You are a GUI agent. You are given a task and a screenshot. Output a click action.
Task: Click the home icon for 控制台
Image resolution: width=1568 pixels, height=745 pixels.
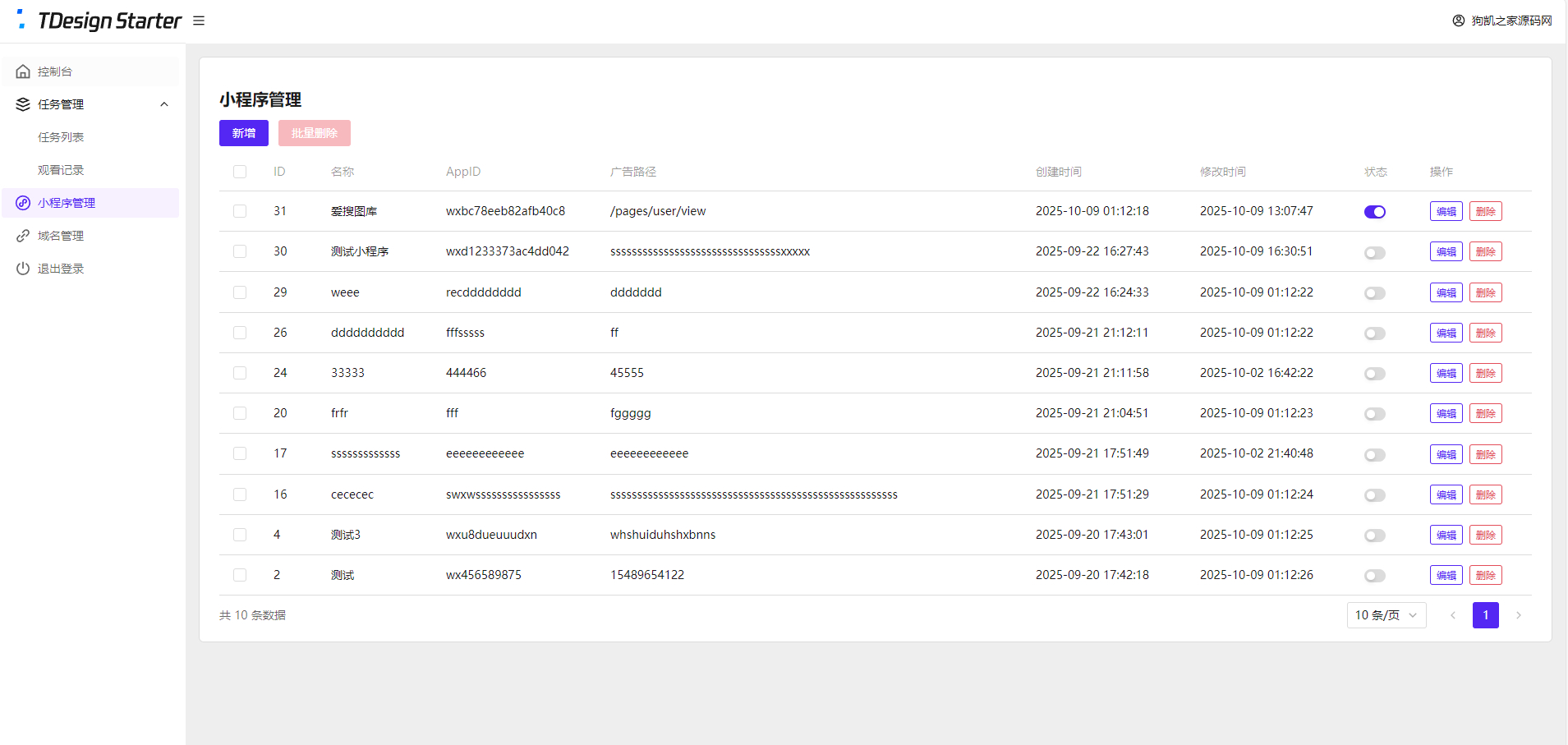[23, 71]
